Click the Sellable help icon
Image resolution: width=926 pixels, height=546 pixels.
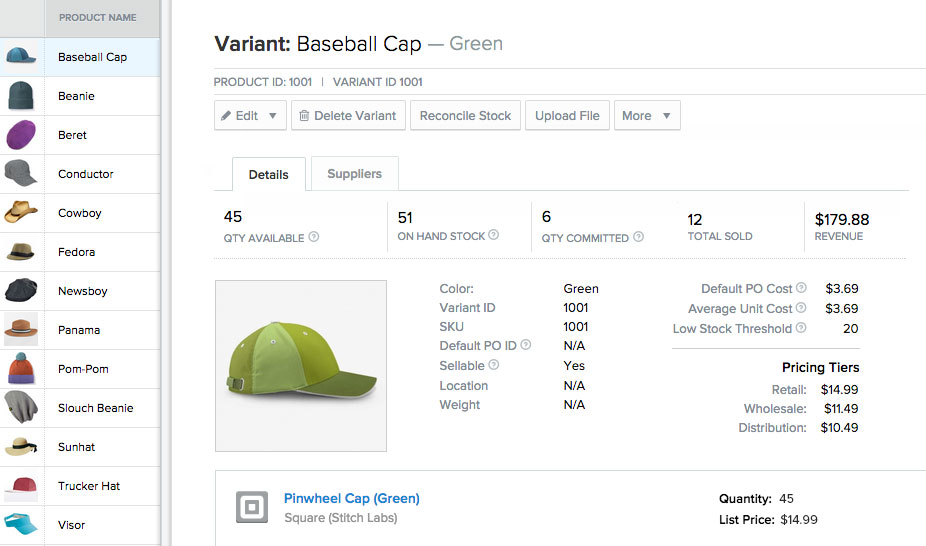(x=494, y=366)
